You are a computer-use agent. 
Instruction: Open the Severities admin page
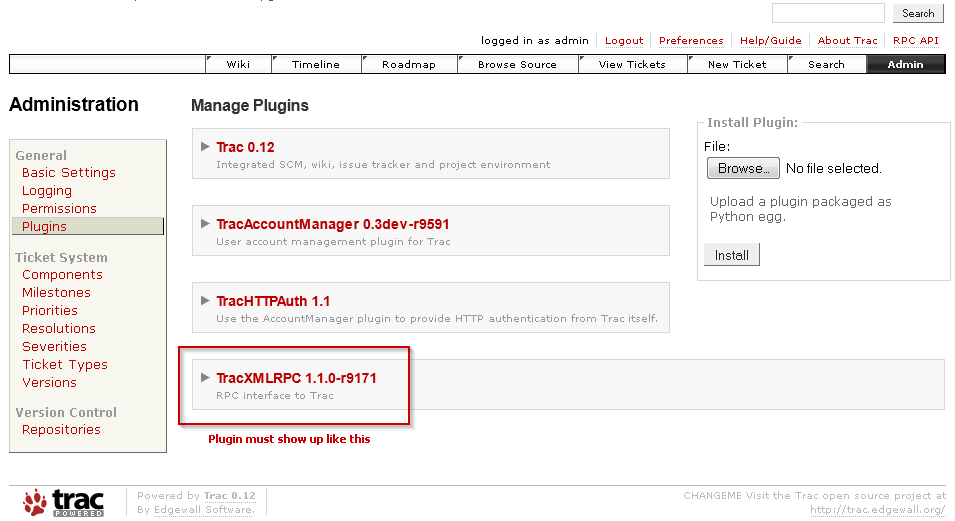pyautogui.click(x=54, y=346)
